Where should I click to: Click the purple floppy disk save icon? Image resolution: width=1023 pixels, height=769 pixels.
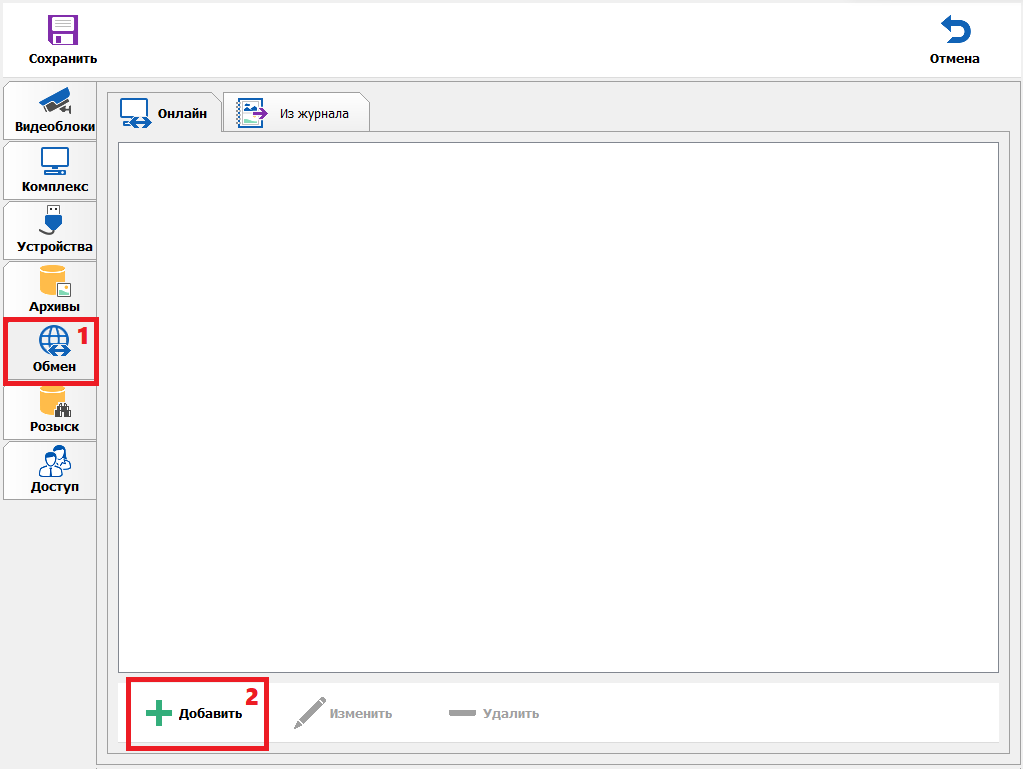point(63,30)
